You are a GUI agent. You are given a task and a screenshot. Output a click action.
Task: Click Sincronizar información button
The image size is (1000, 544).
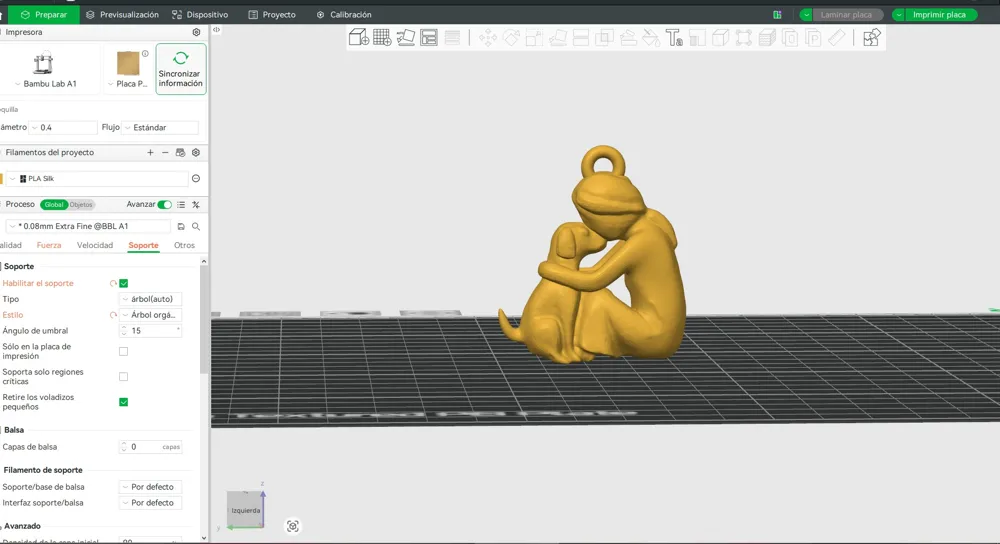181,69
